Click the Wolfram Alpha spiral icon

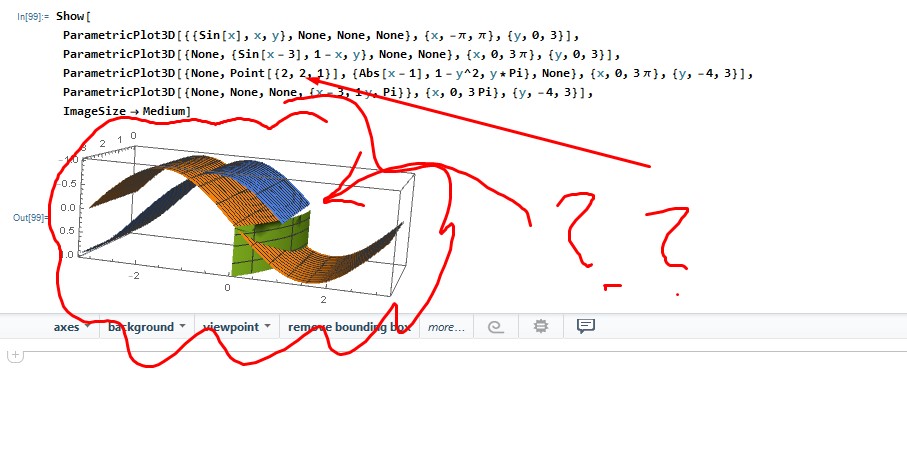(495, 327)
